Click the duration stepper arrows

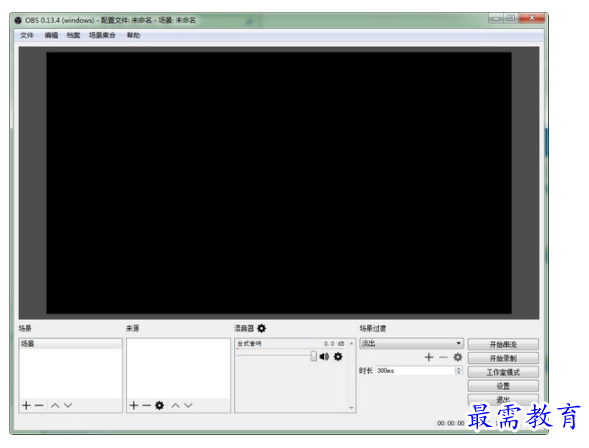pyautogui.click(x=459, y=371)
